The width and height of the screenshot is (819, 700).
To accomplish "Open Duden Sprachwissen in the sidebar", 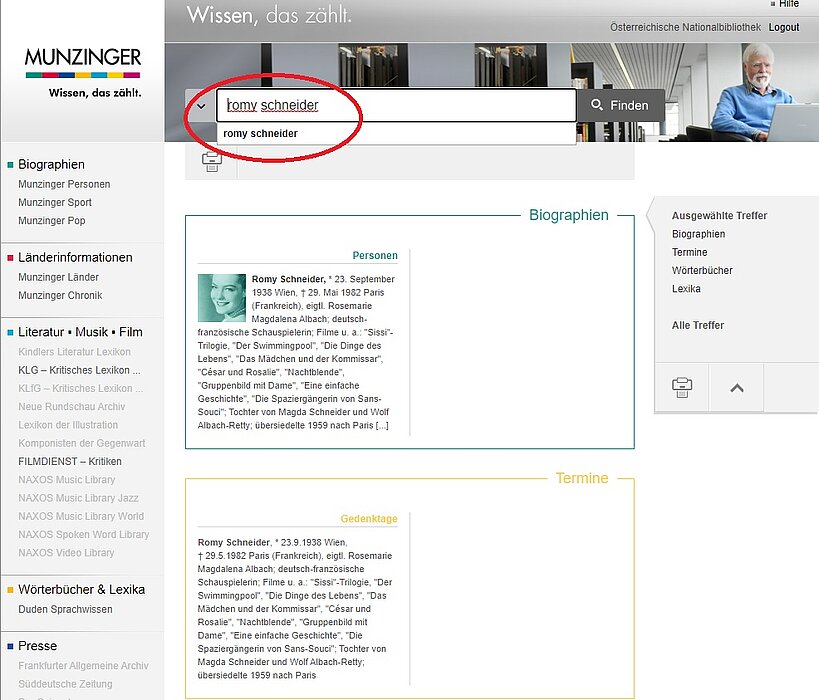I will click(x=65, y=609).
